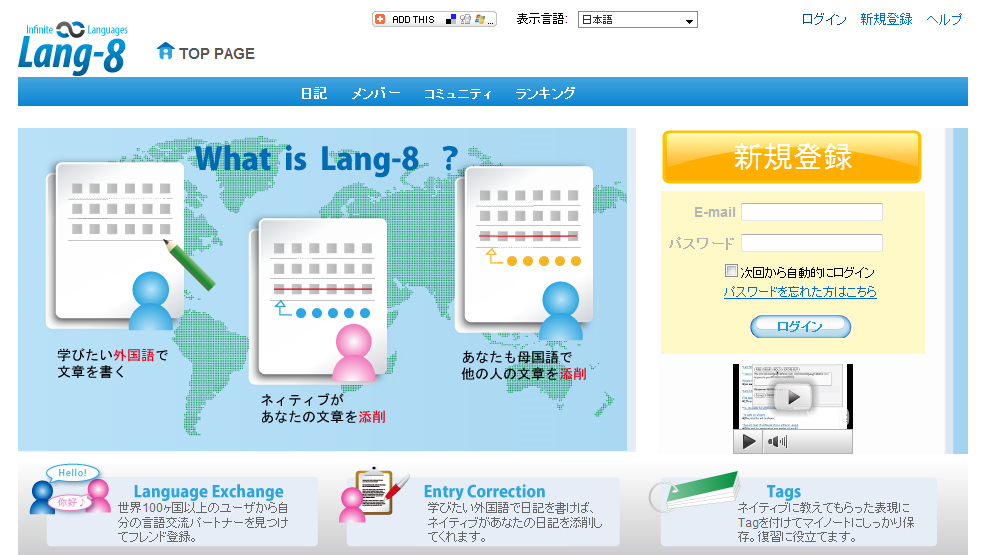Viewport: 988px width, 555px height.
Task: Click the Tags heading
Action: [x=783, y=491]
